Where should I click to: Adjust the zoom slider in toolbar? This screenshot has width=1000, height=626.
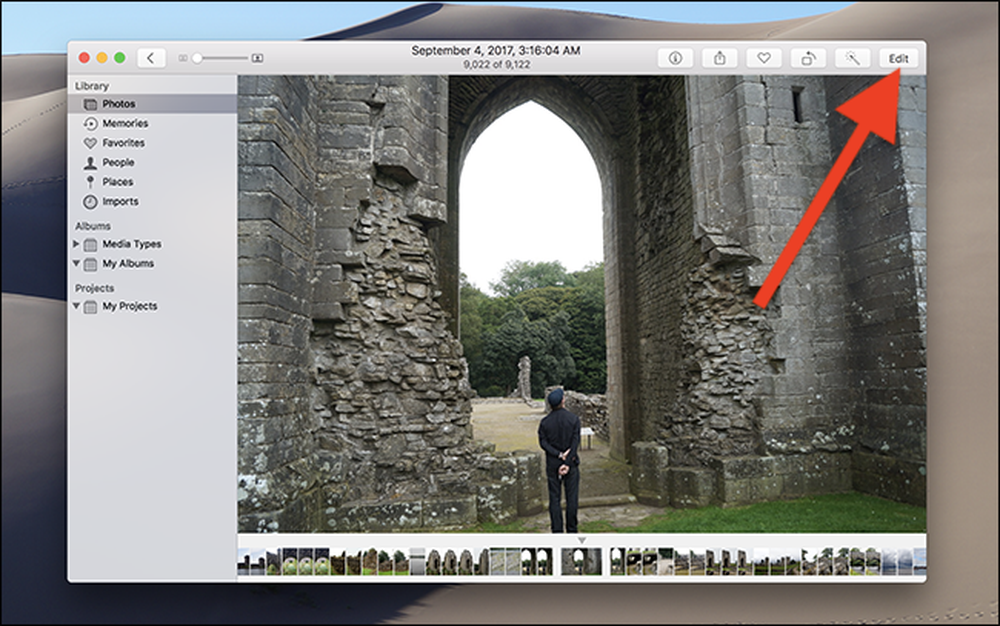click(221, 58)
